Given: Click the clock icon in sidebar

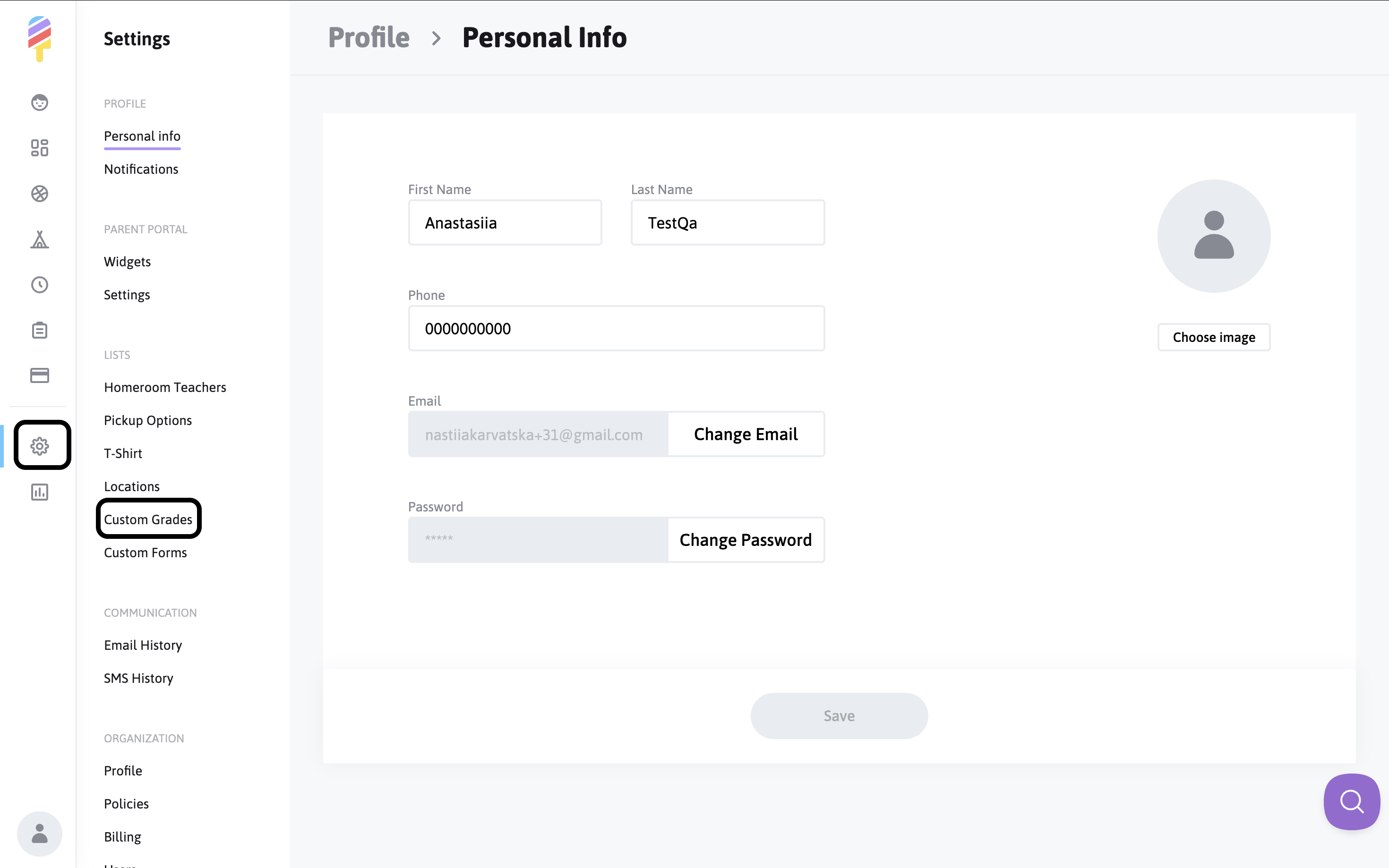Looking at the screenshot, I should [x=40, y=285].
